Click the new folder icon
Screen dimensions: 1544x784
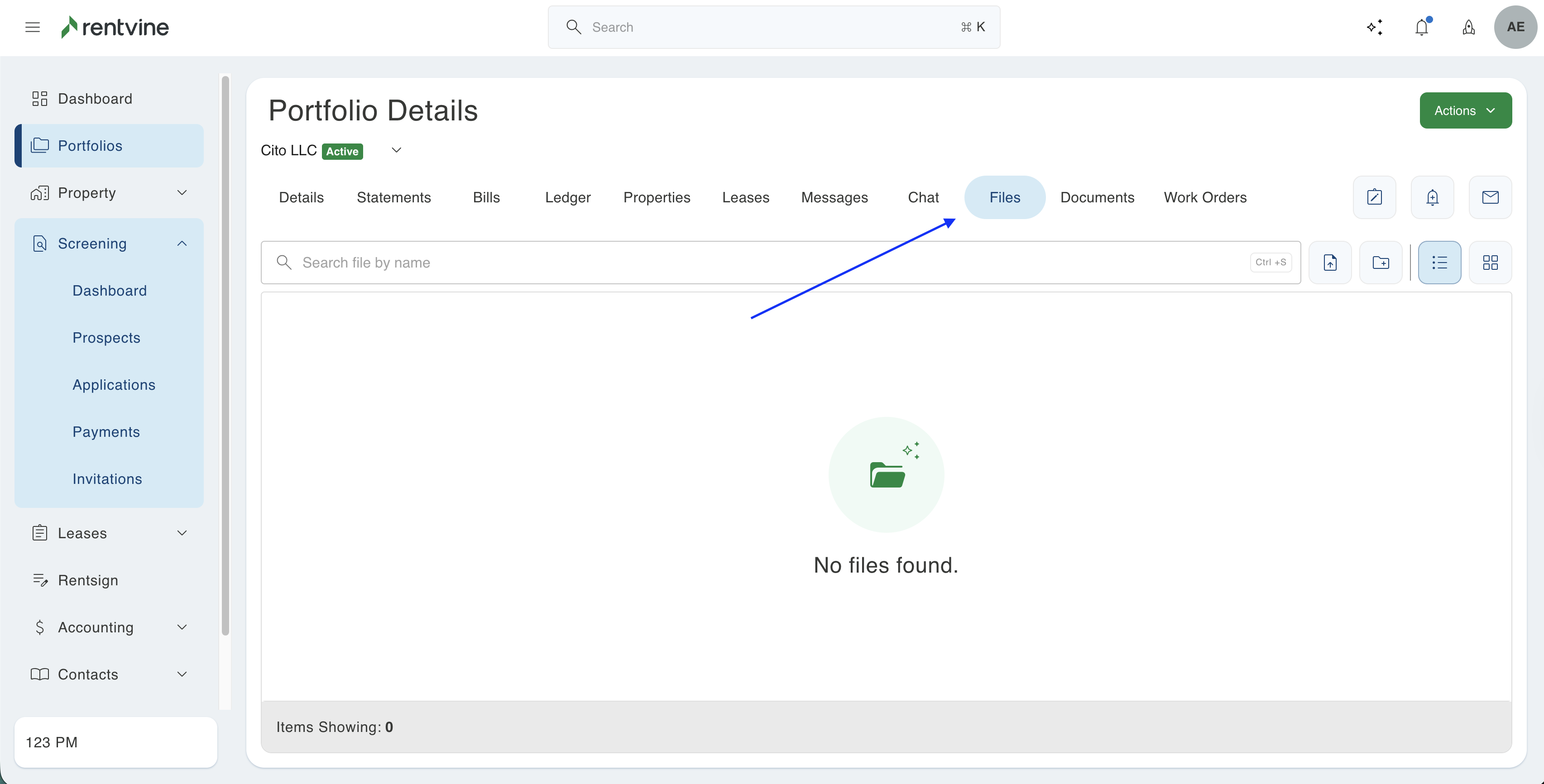click(x=1381, y=263)
